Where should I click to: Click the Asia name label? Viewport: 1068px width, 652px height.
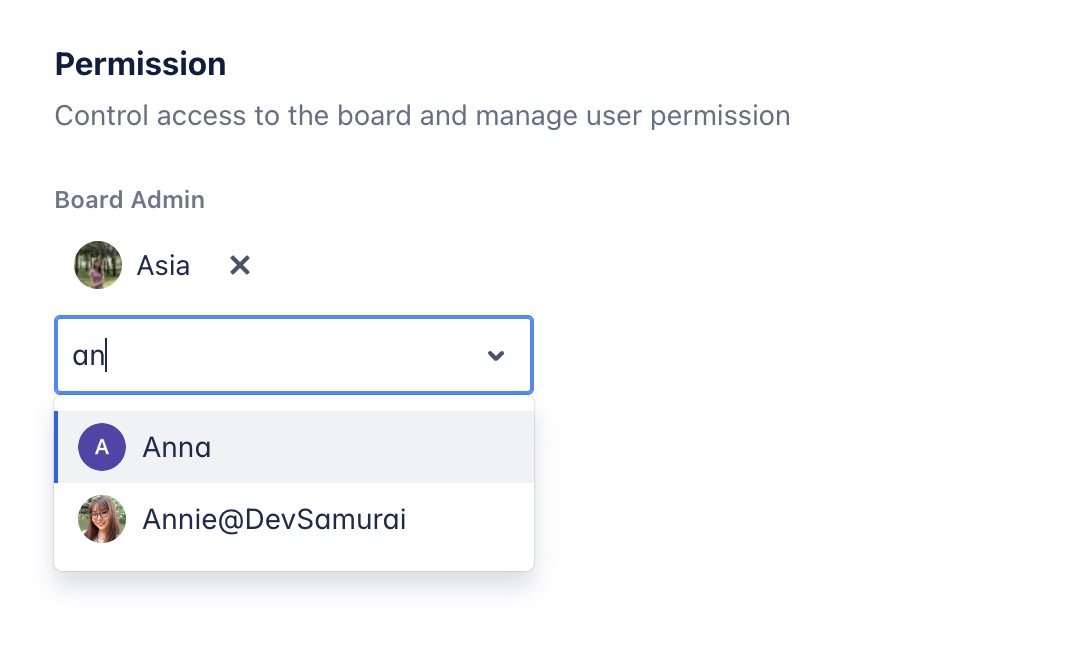163,266
